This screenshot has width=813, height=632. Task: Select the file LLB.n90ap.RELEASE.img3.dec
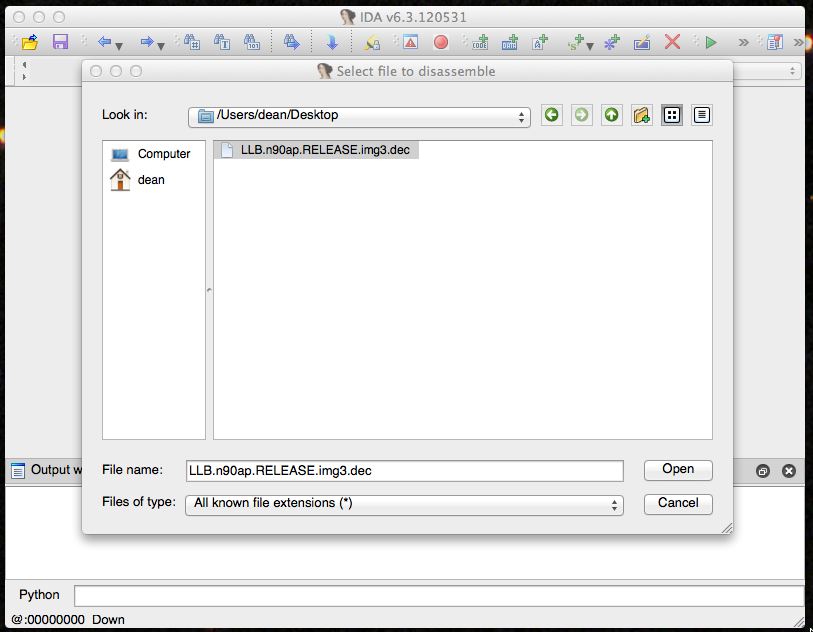tap(316, 150)
